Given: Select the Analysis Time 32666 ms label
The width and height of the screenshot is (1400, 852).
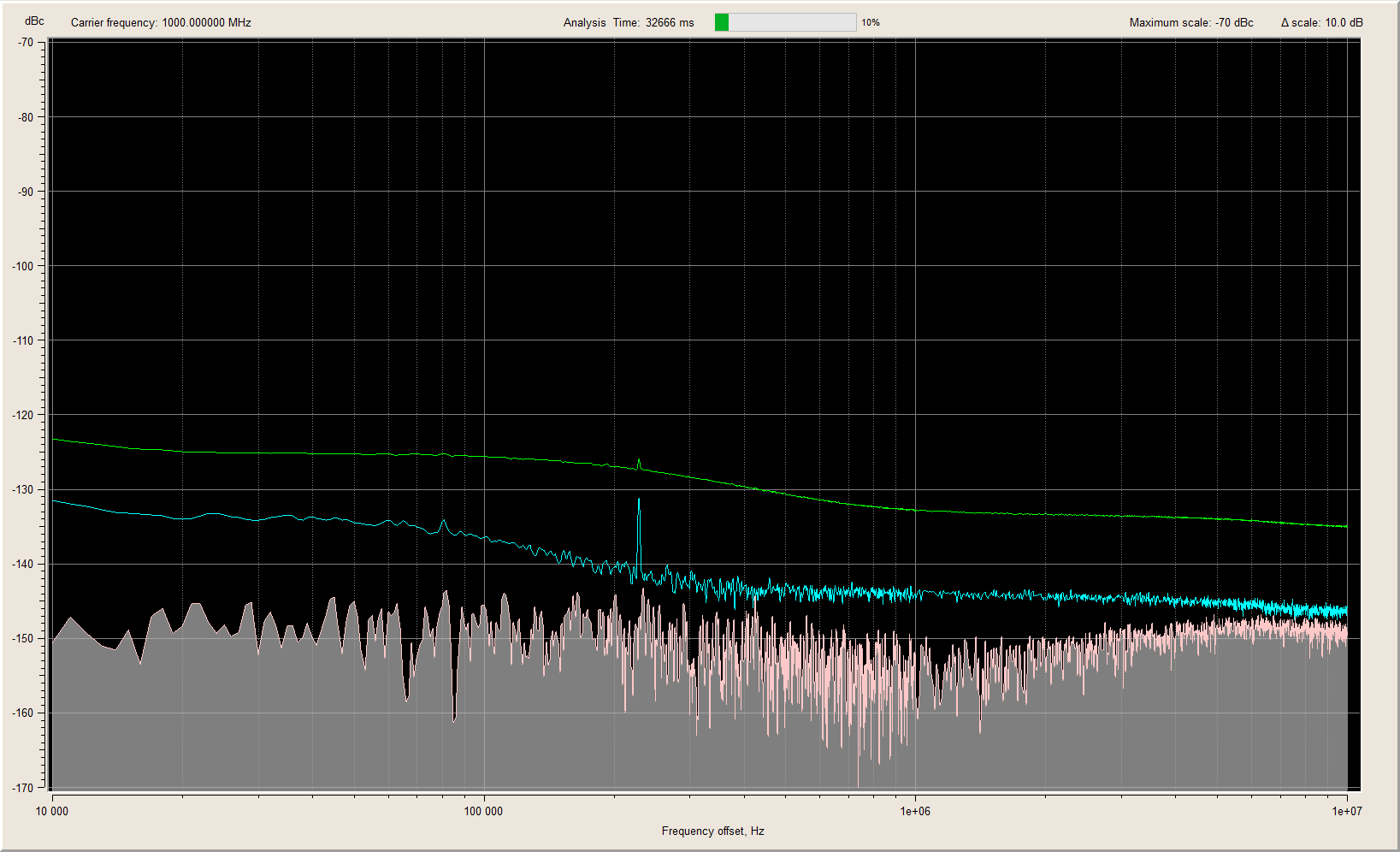Looking at the screenshot, I should pos(629,22).
